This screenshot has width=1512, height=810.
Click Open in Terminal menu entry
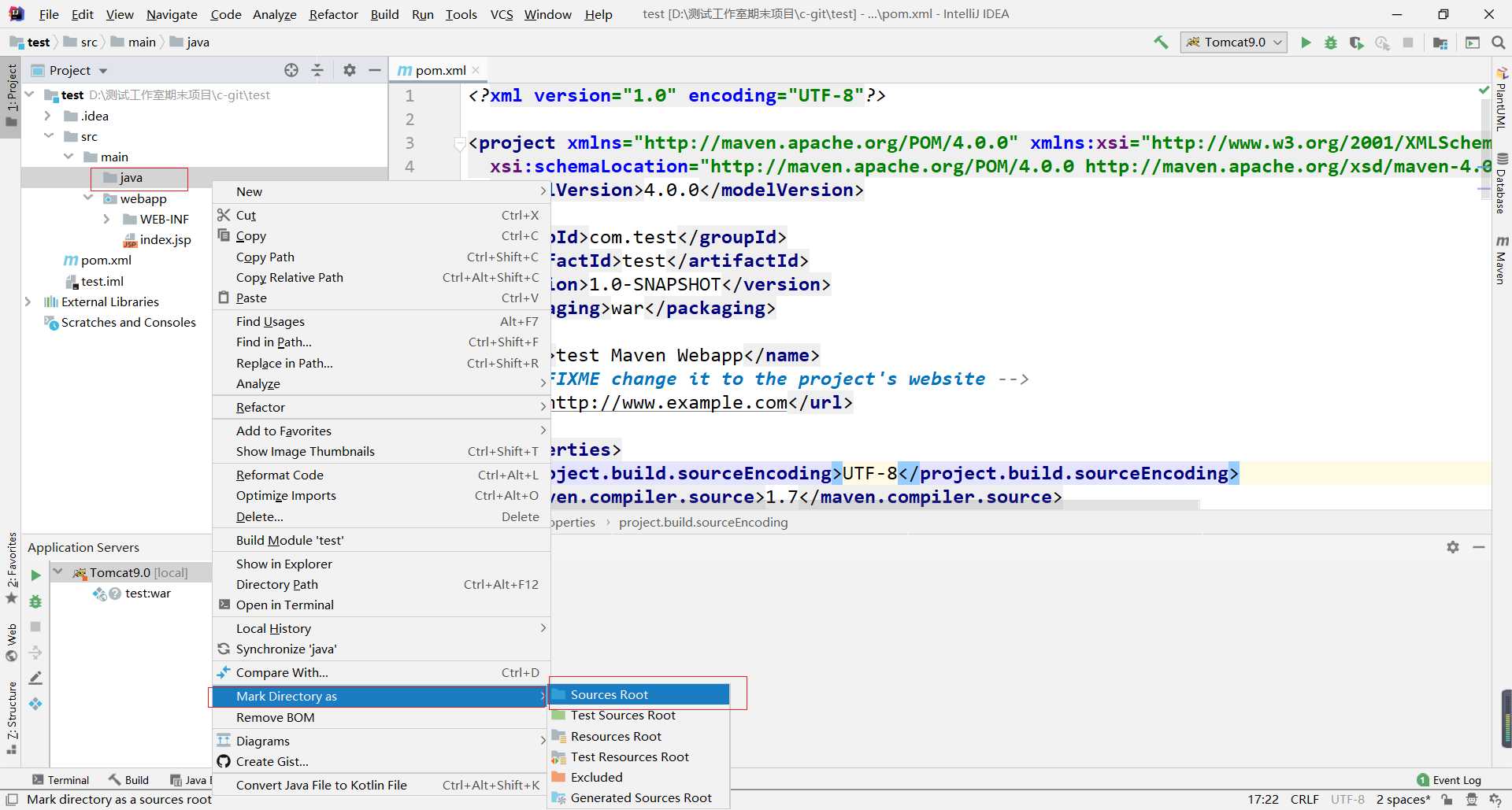(381, 605)
